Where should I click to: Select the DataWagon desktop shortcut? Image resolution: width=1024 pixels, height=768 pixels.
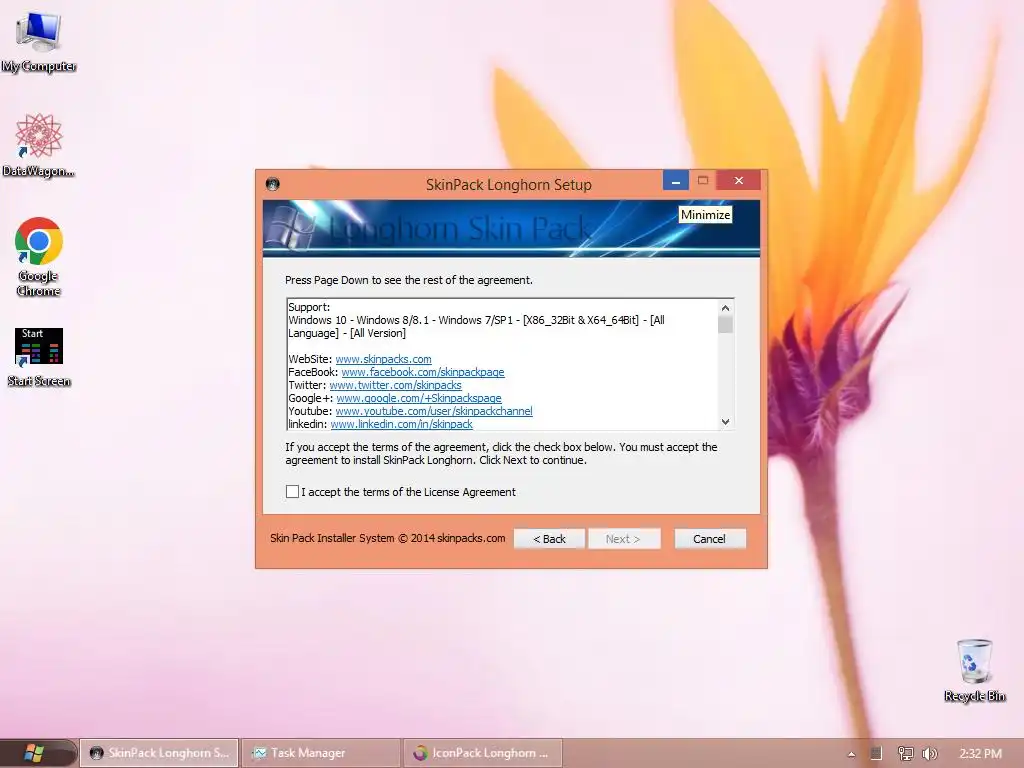tap(39, 145)
